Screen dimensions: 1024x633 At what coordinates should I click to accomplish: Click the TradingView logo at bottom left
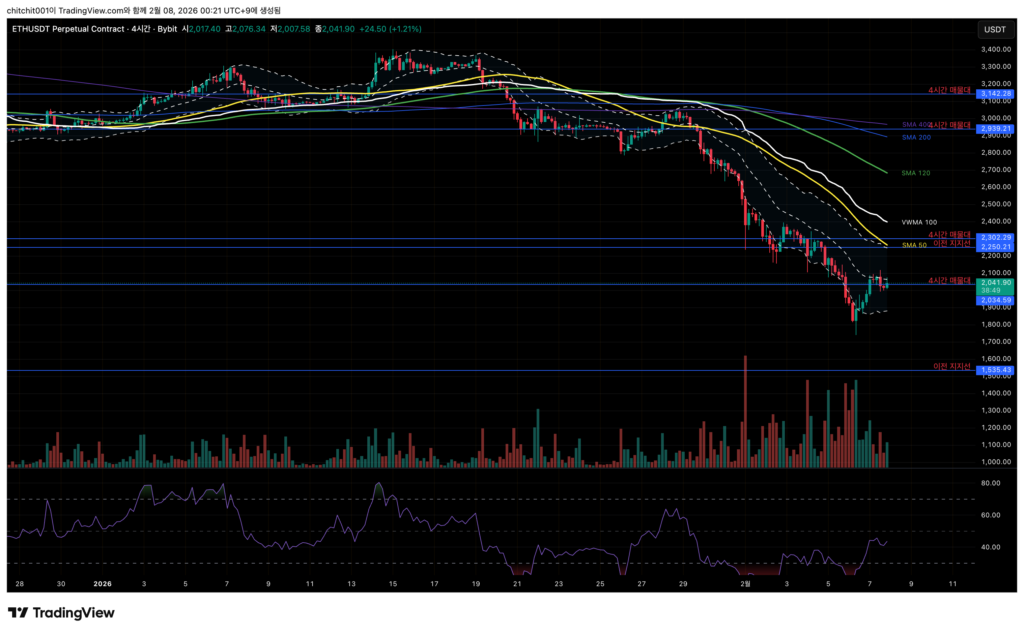click(61, 613)
